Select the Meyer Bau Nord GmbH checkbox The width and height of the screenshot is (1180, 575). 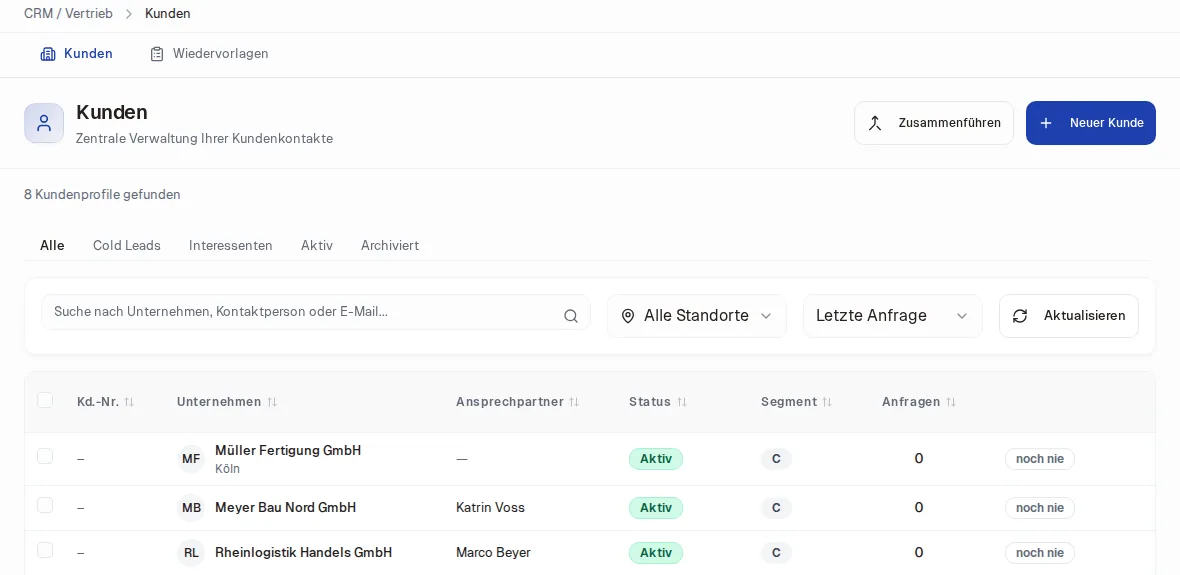click(45, 505)
